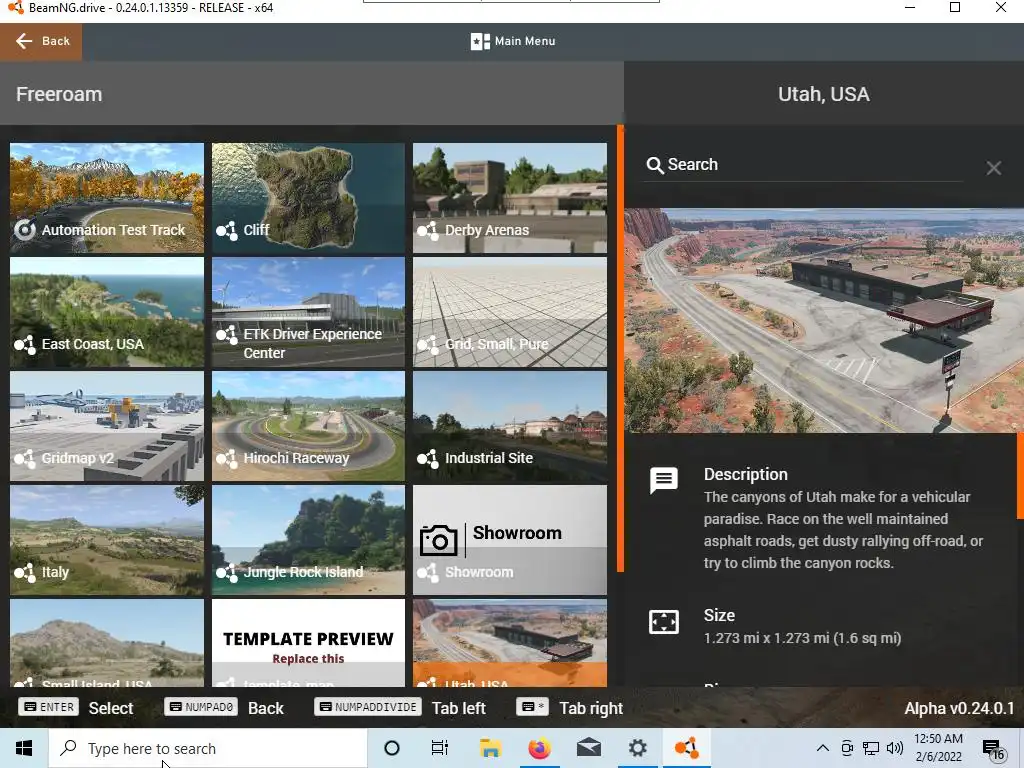Click the network tray icon
This screenshot has width=1024, height=768.
[x=871, y=748]
